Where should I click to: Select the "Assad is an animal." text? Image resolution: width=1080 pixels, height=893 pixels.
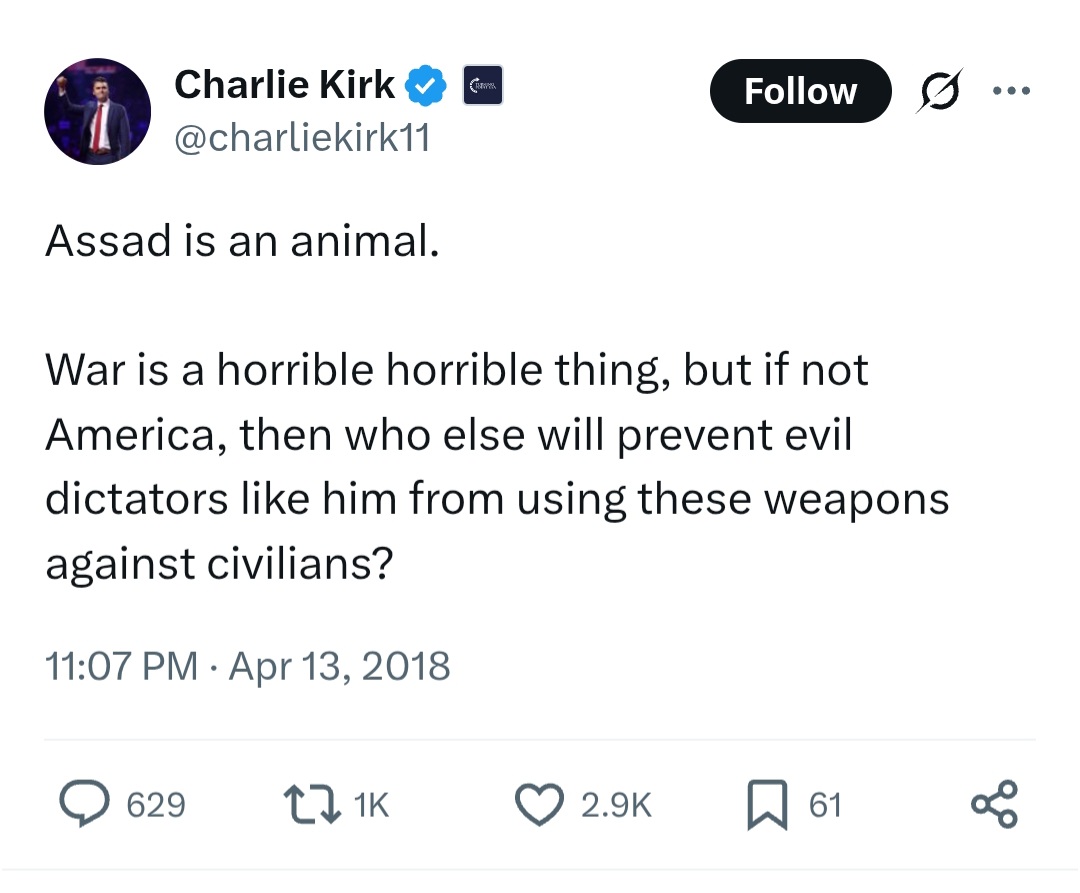[x=242, y=242]
